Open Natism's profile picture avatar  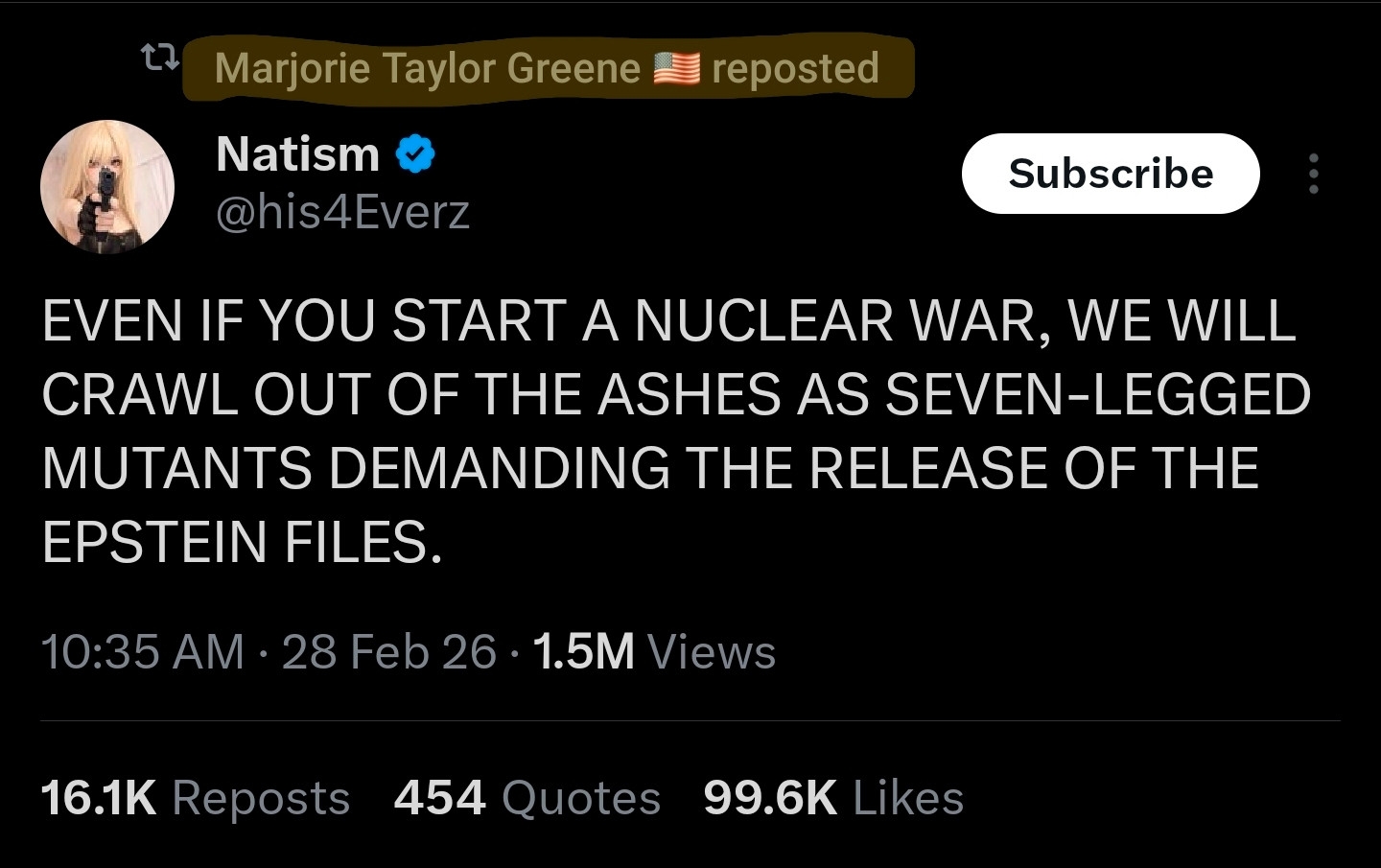[x=107, y=187]
